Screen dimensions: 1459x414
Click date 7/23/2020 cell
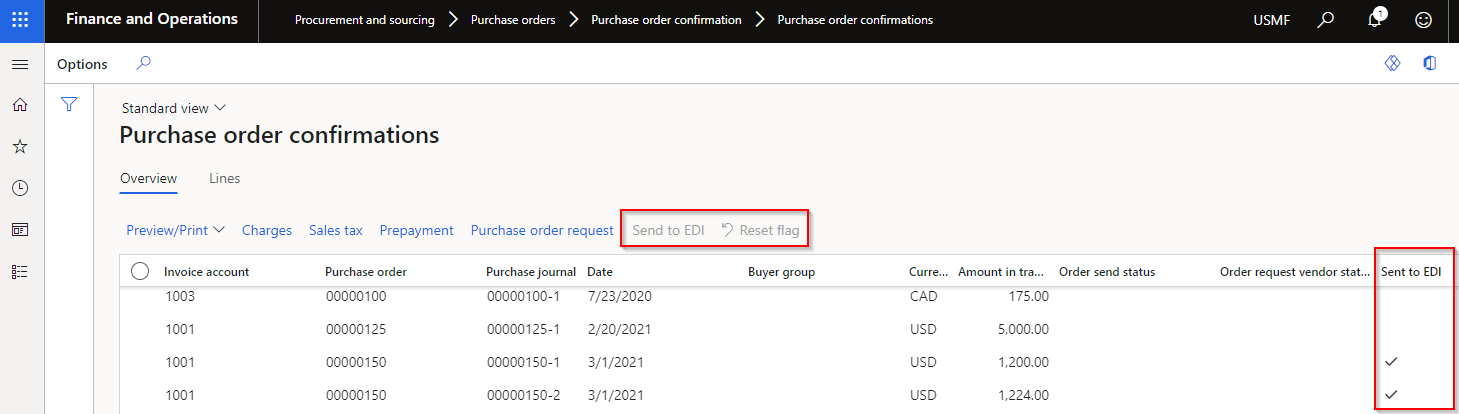(619, 296)
